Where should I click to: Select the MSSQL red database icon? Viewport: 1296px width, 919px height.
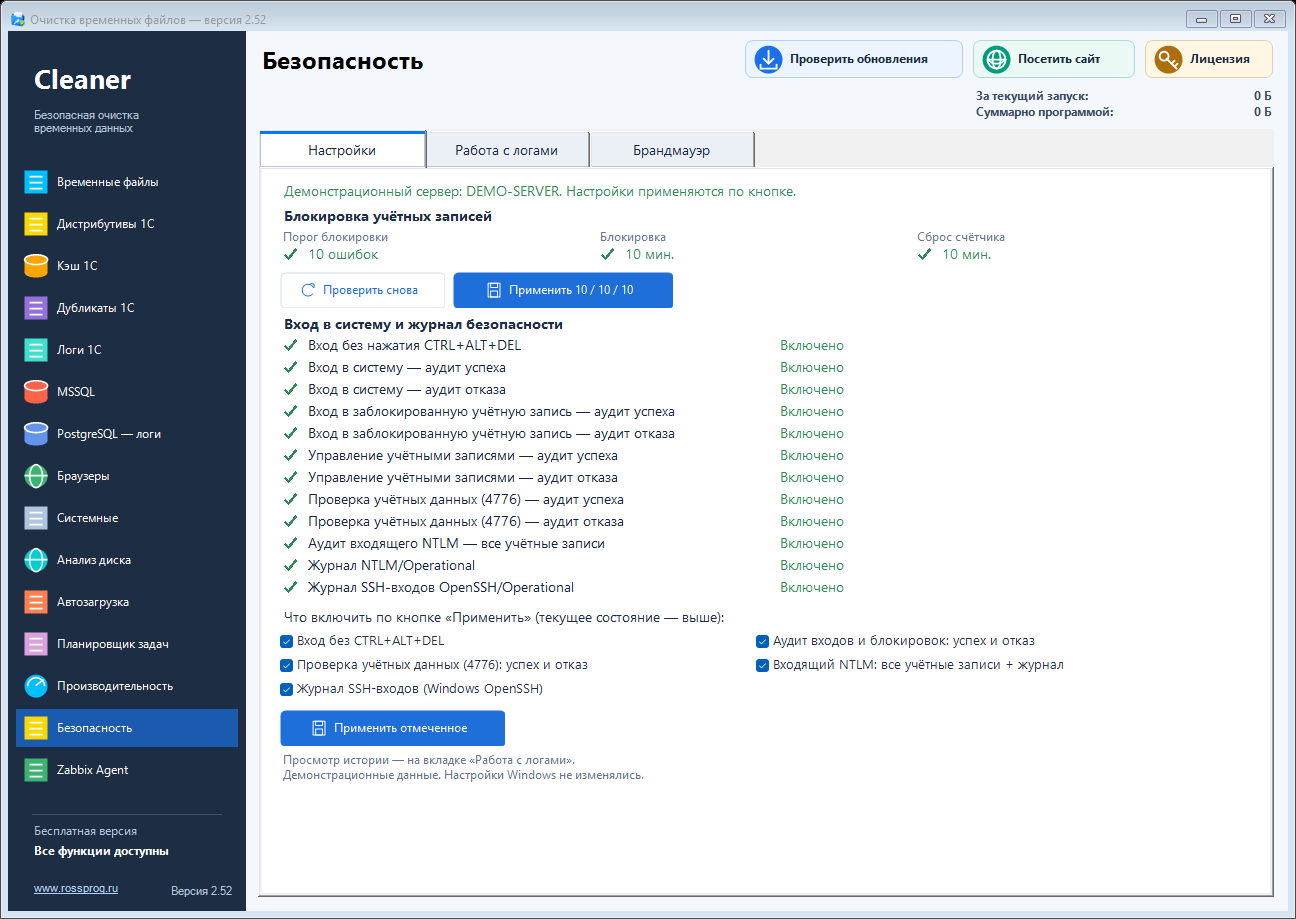point(36,392)
